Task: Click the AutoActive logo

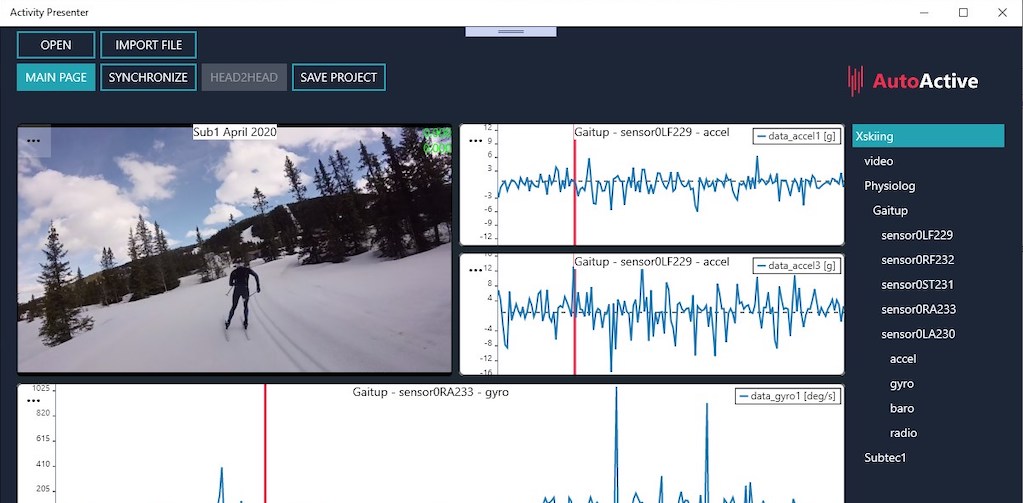Action: coord(912,81)
